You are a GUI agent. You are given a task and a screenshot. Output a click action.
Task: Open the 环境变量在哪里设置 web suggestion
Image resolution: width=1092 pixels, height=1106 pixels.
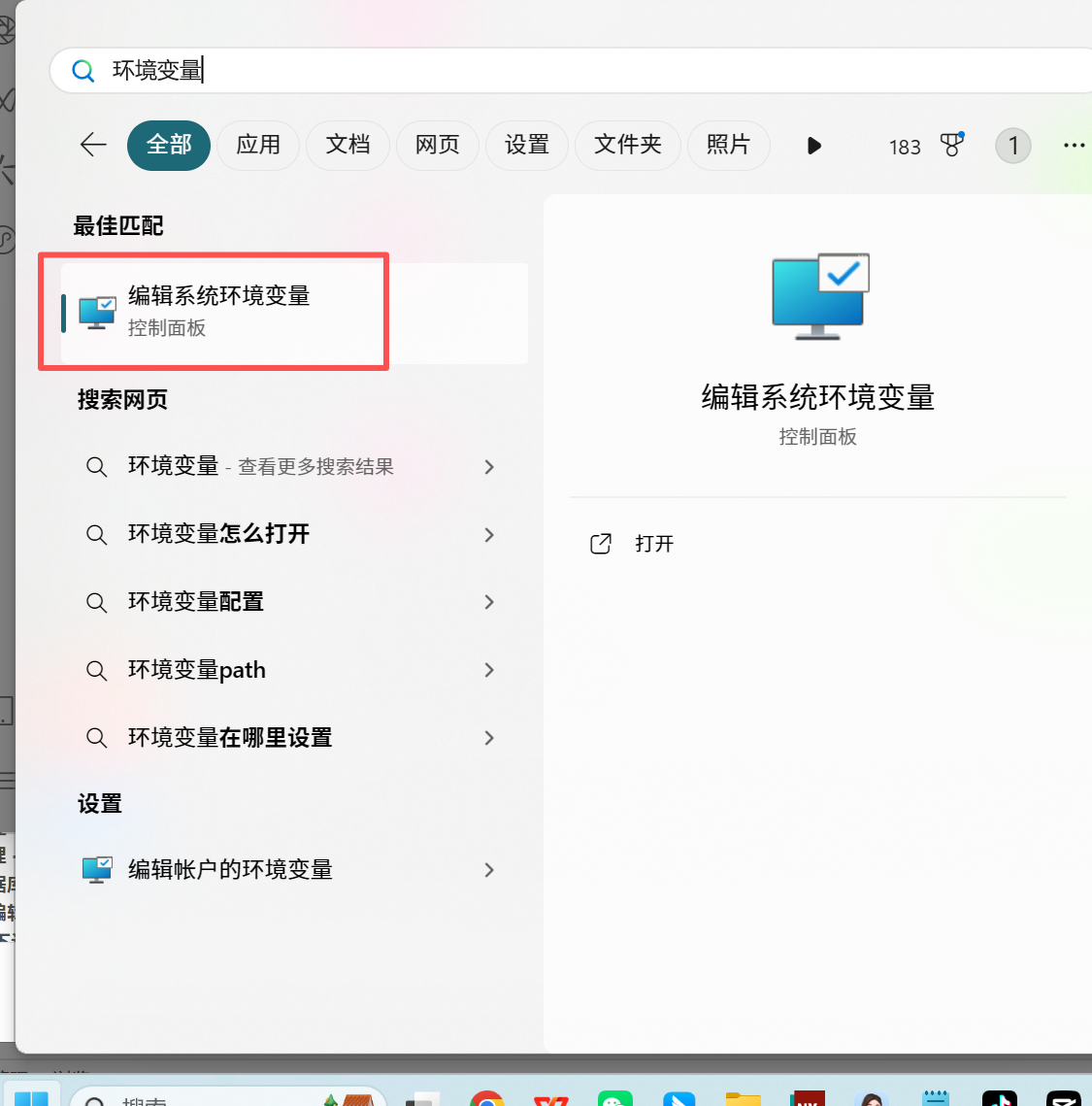click(x=230, y=738)
